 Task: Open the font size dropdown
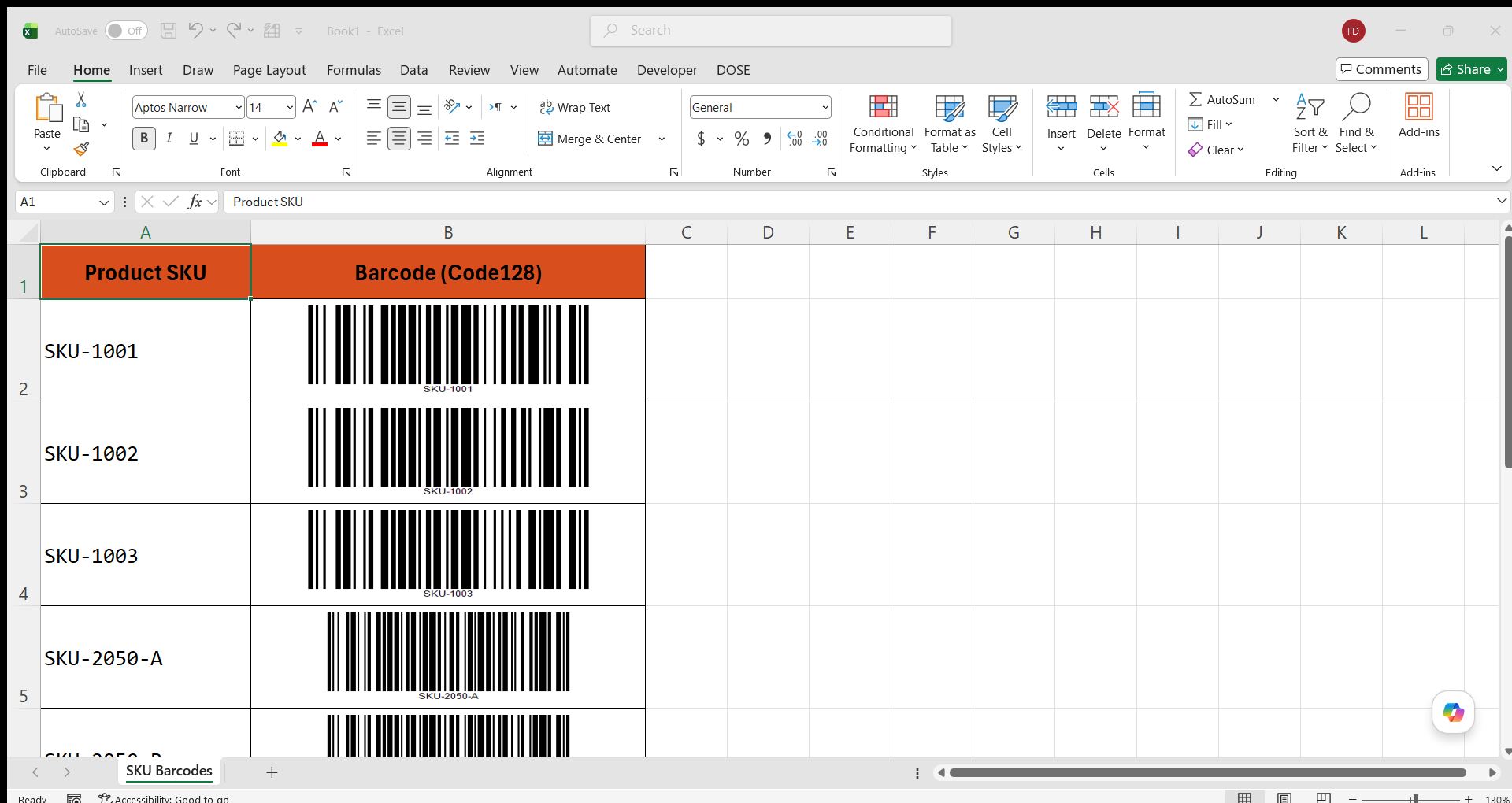(x=290, y=107)
